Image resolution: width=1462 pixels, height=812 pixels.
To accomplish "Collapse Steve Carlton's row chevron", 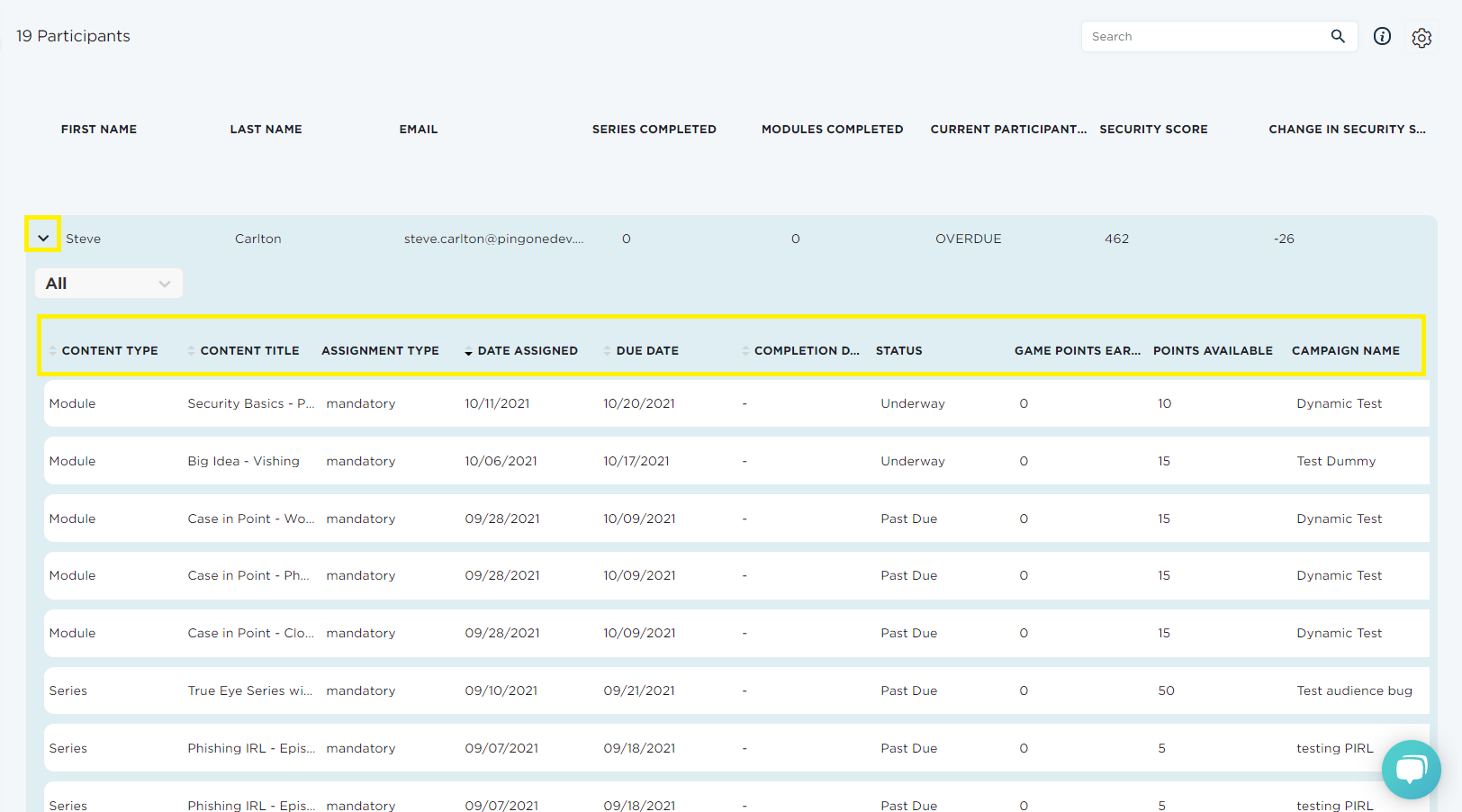I will click(43, 239).
